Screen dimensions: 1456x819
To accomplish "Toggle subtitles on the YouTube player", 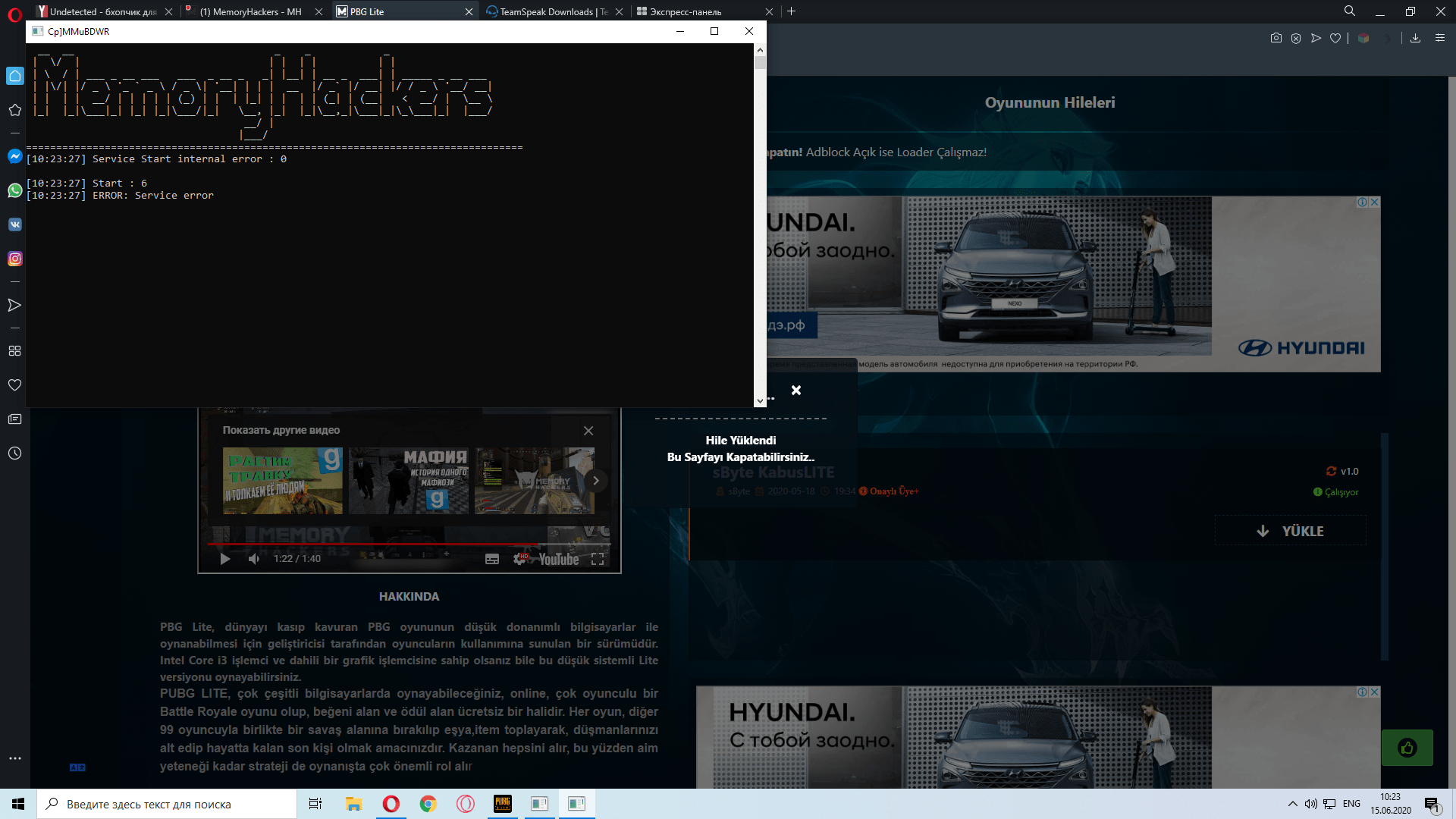I will tap(492, 559).
